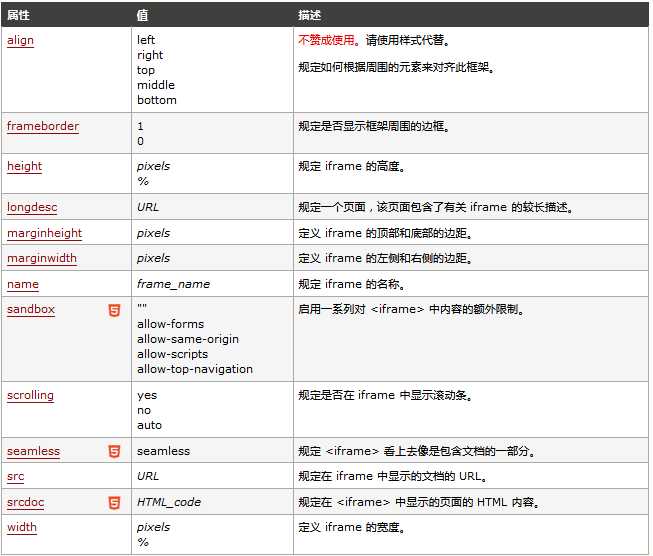Click description 规定是否显示框架周围的边框
The height and width of the screenshot is (556, 653).
(x=374, y=126)
